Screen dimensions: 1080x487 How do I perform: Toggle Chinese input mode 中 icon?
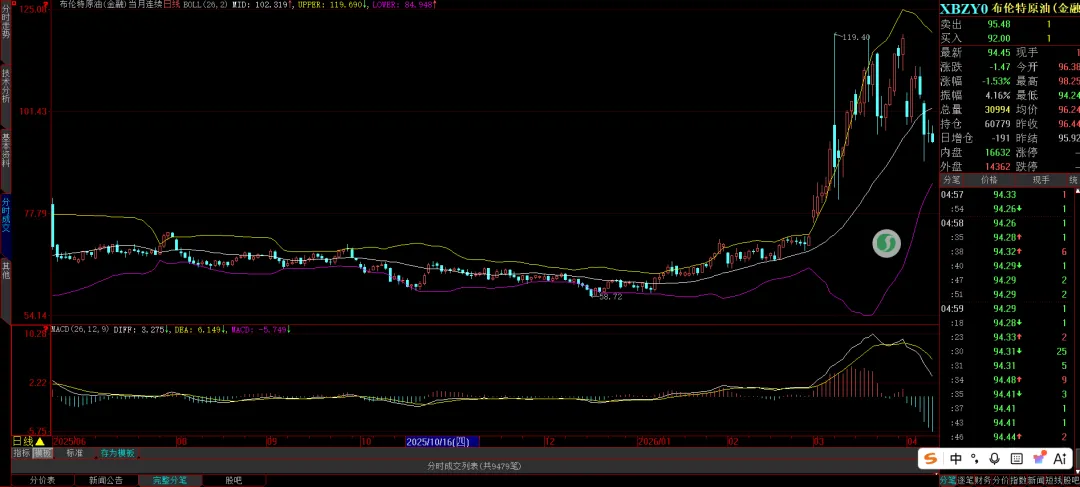coord(955,458)
